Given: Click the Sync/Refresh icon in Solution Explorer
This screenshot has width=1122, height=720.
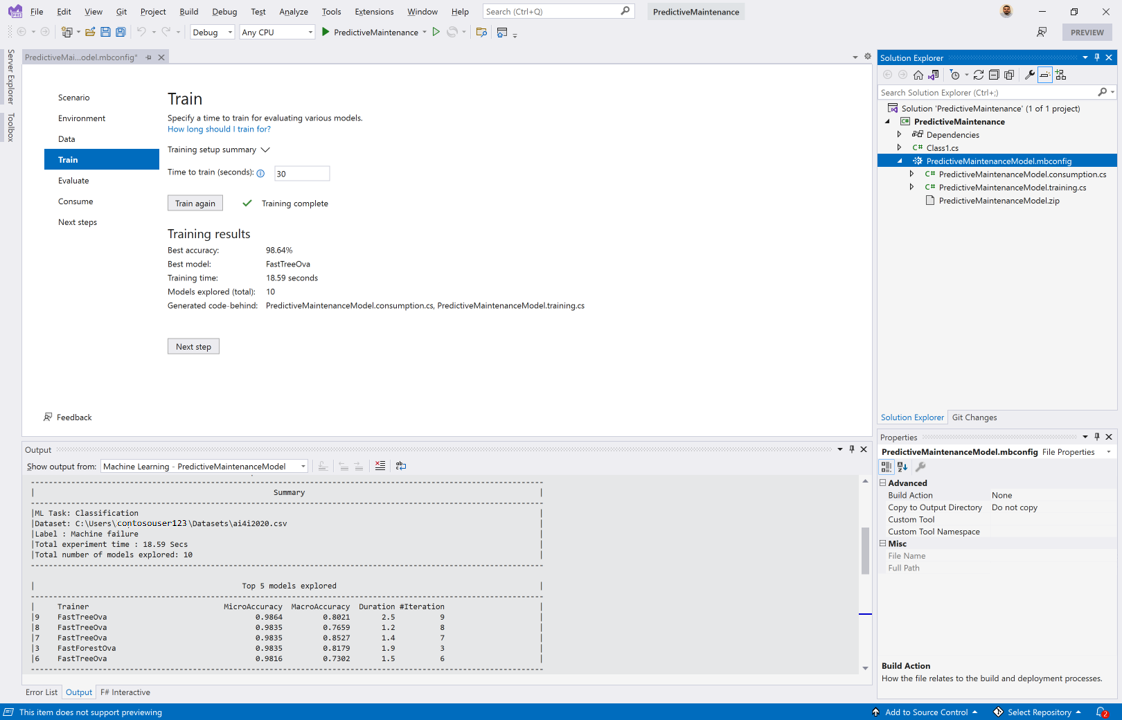Looking at the screenshot, I should pos(978,75).
